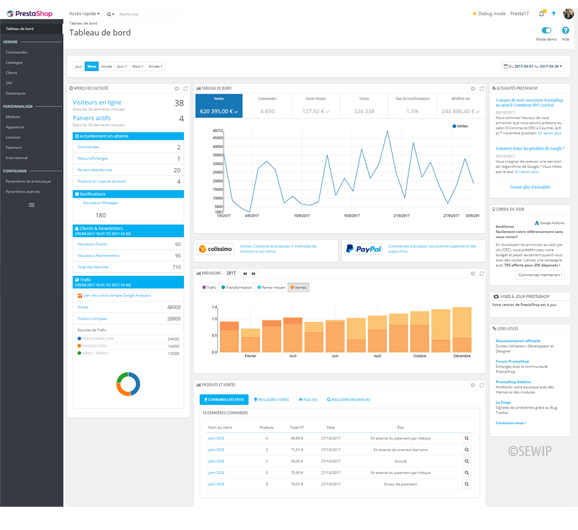Select the Année period button
Viewport: 578px width, 530px height.
(107, 66)
